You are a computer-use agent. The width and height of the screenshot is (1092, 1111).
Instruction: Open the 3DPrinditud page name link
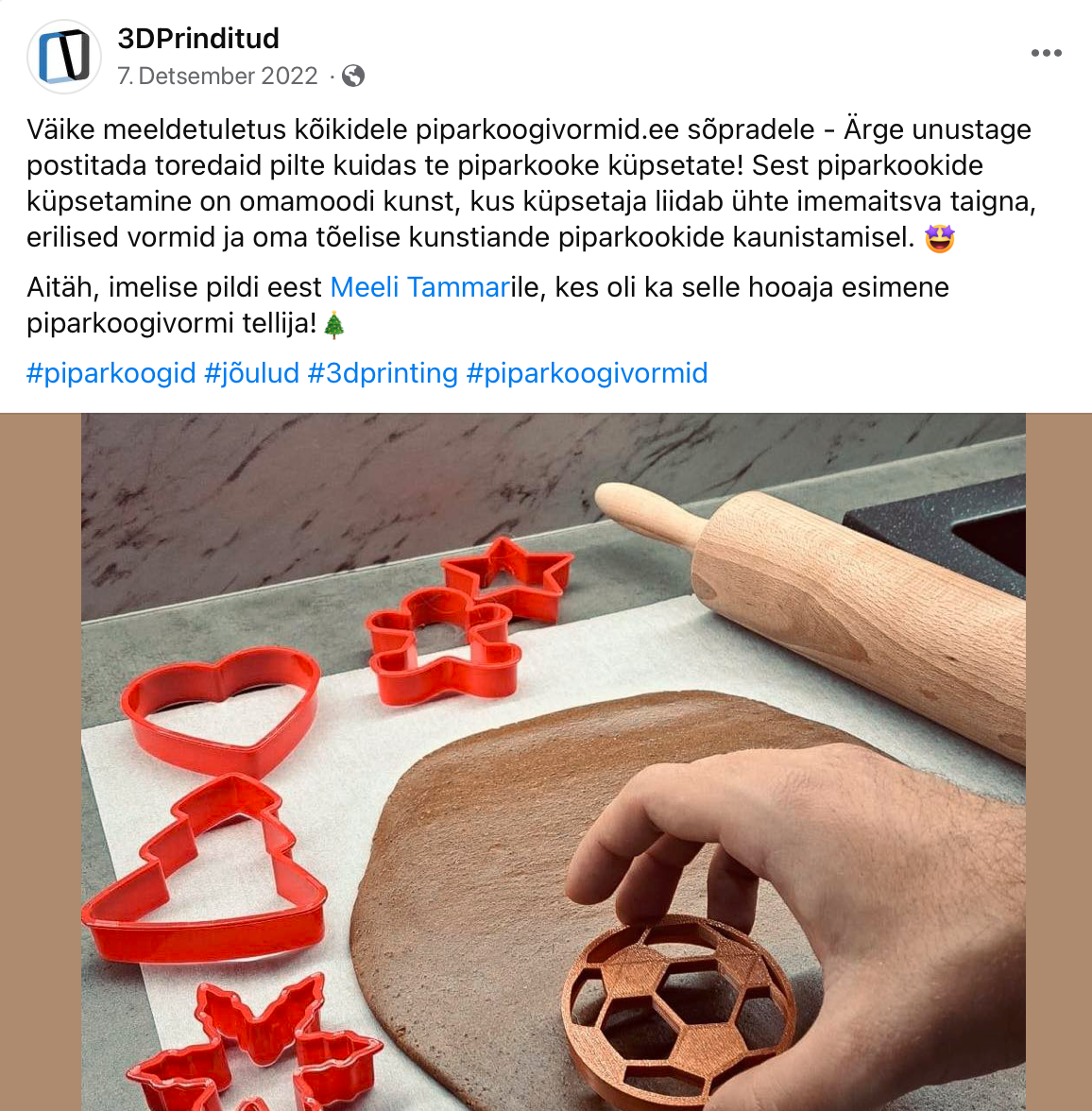coord(198,38)
